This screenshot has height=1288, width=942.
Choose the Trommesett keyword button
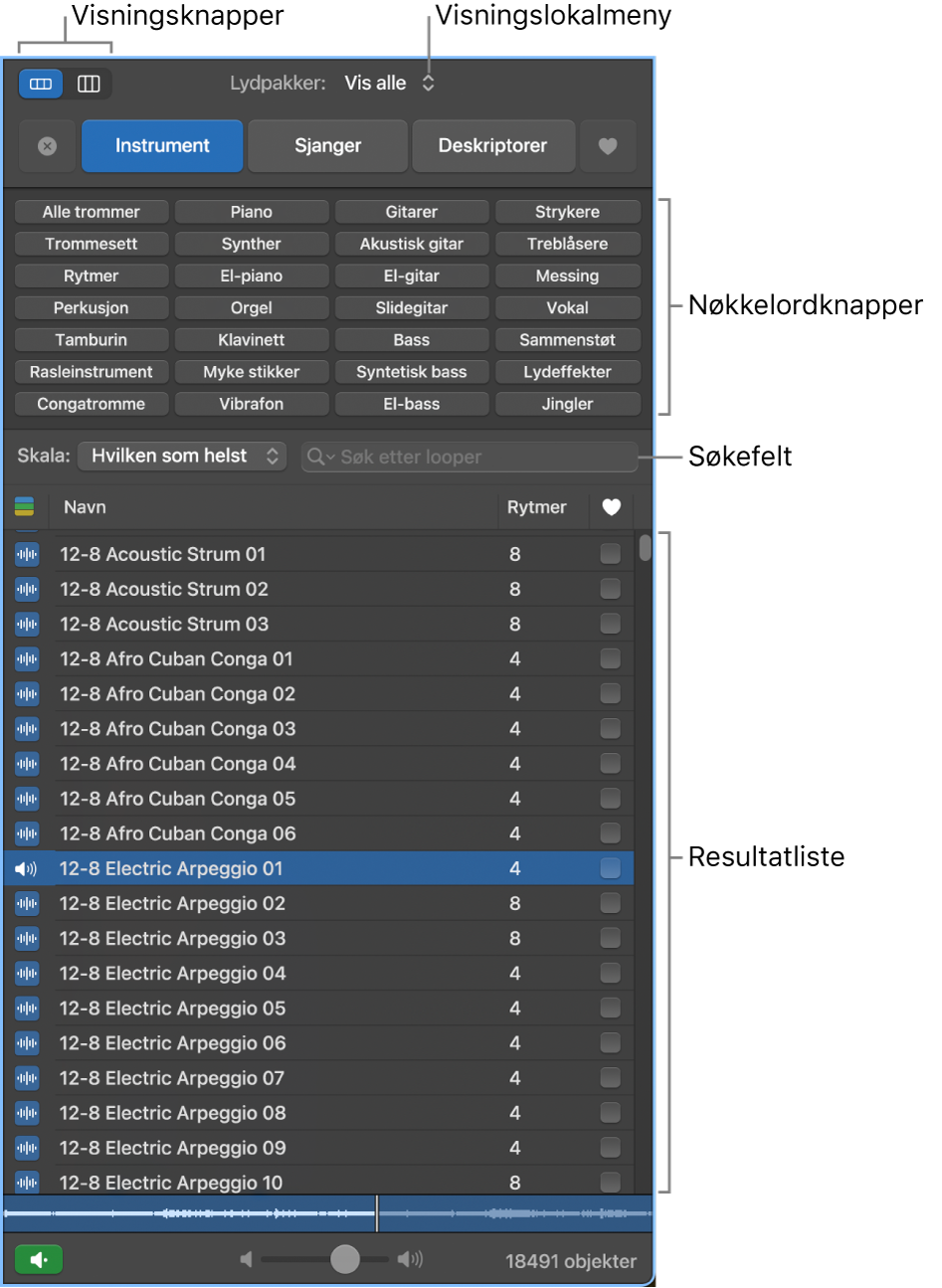tap(92, 244)
